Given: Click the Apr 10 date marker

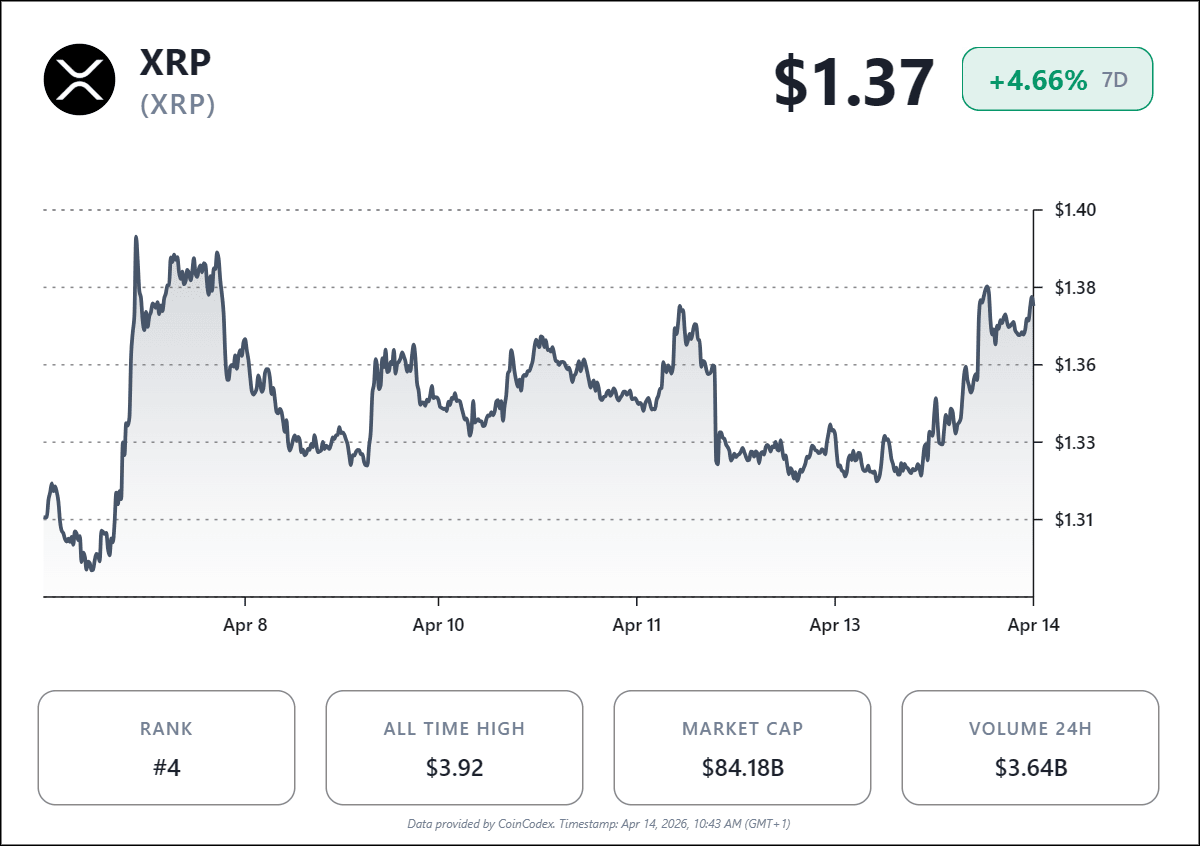Looking at the screenshot, I should (438, 626).
